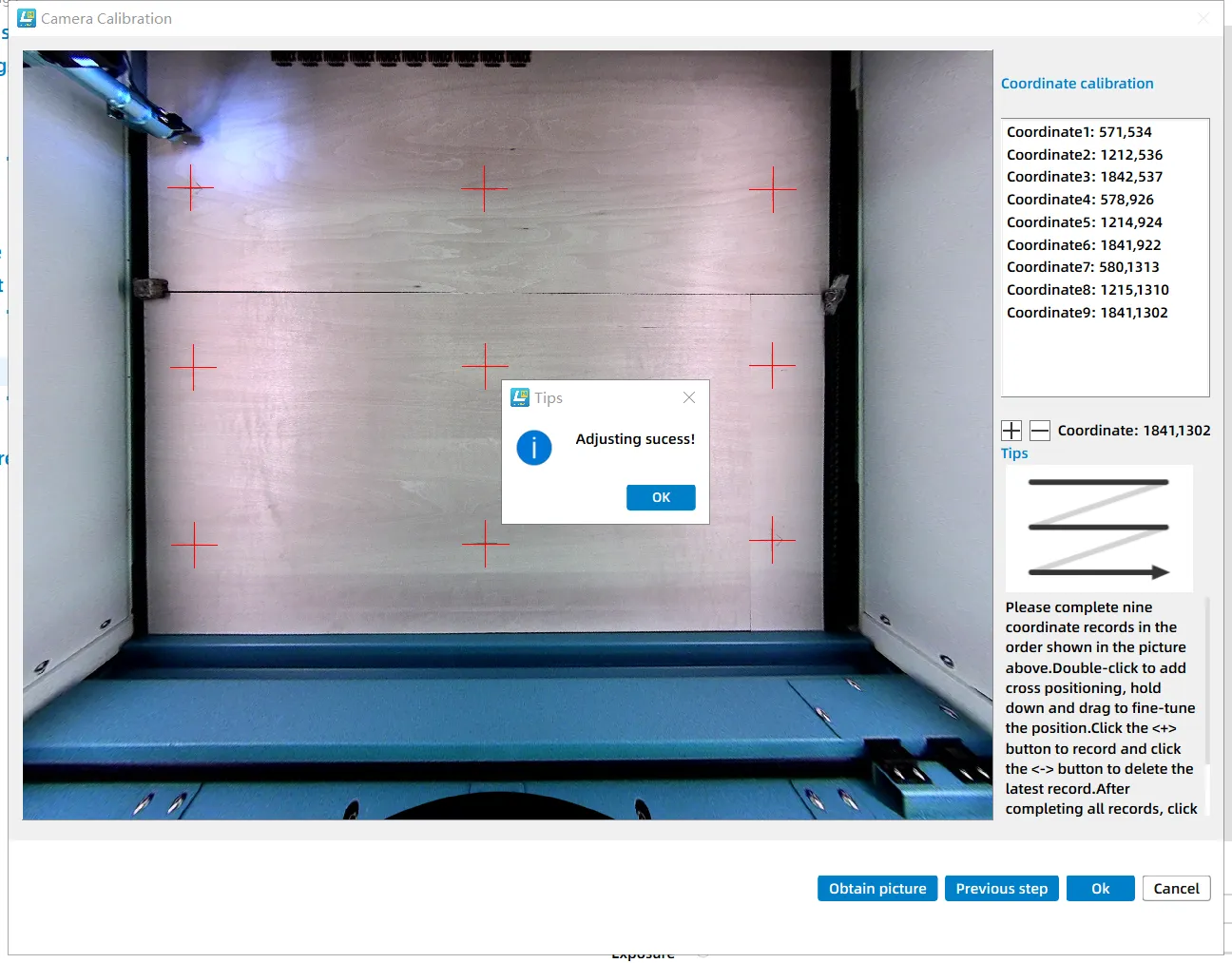This screenshot has width=1232, height=963.
Task: Click the top-right red cross marker
Action: [773, 188]
